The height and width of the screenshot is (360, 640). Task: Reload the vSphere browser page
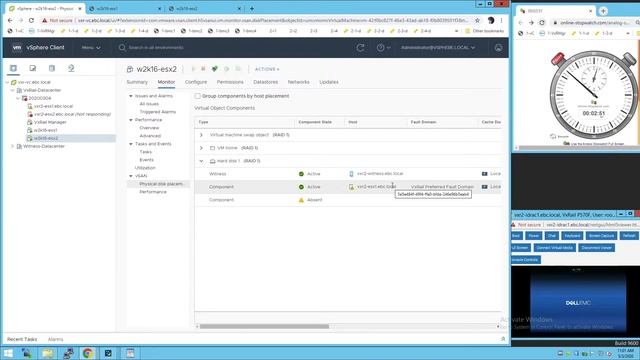31,20
